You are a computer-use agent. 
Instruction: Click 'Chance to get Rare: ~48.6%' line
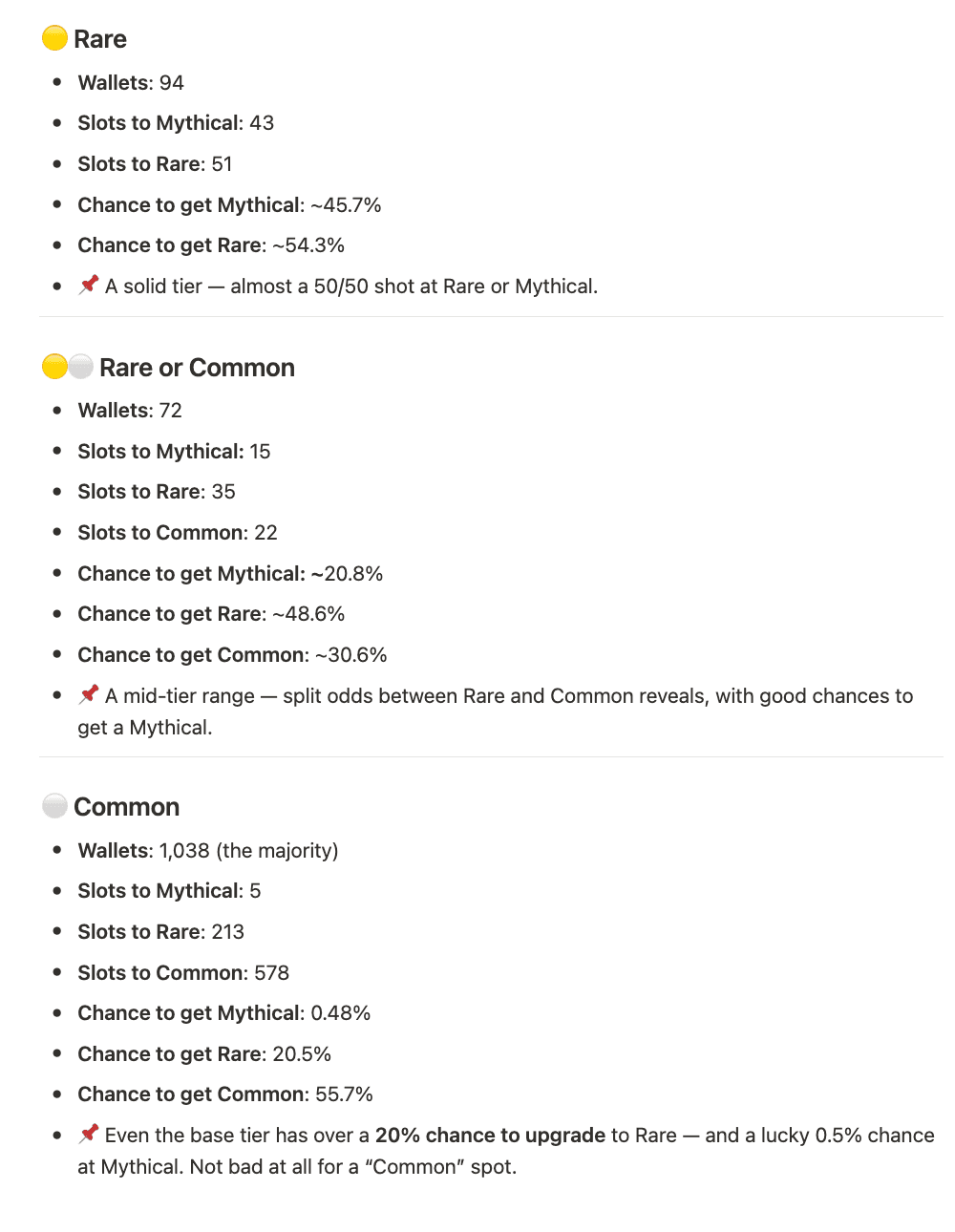[211, 614]
